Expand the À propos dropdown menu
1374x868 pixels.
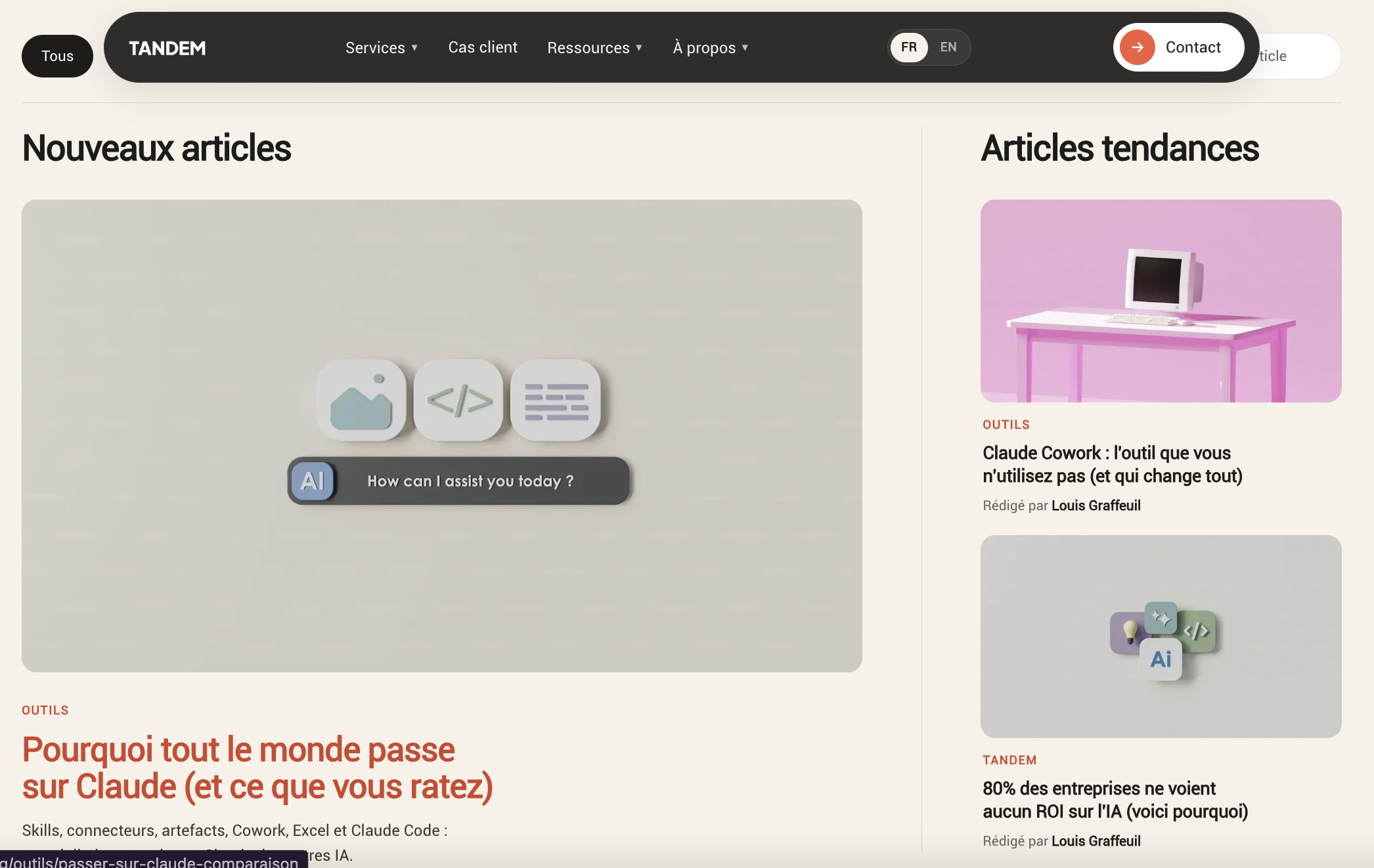(711, 48)
